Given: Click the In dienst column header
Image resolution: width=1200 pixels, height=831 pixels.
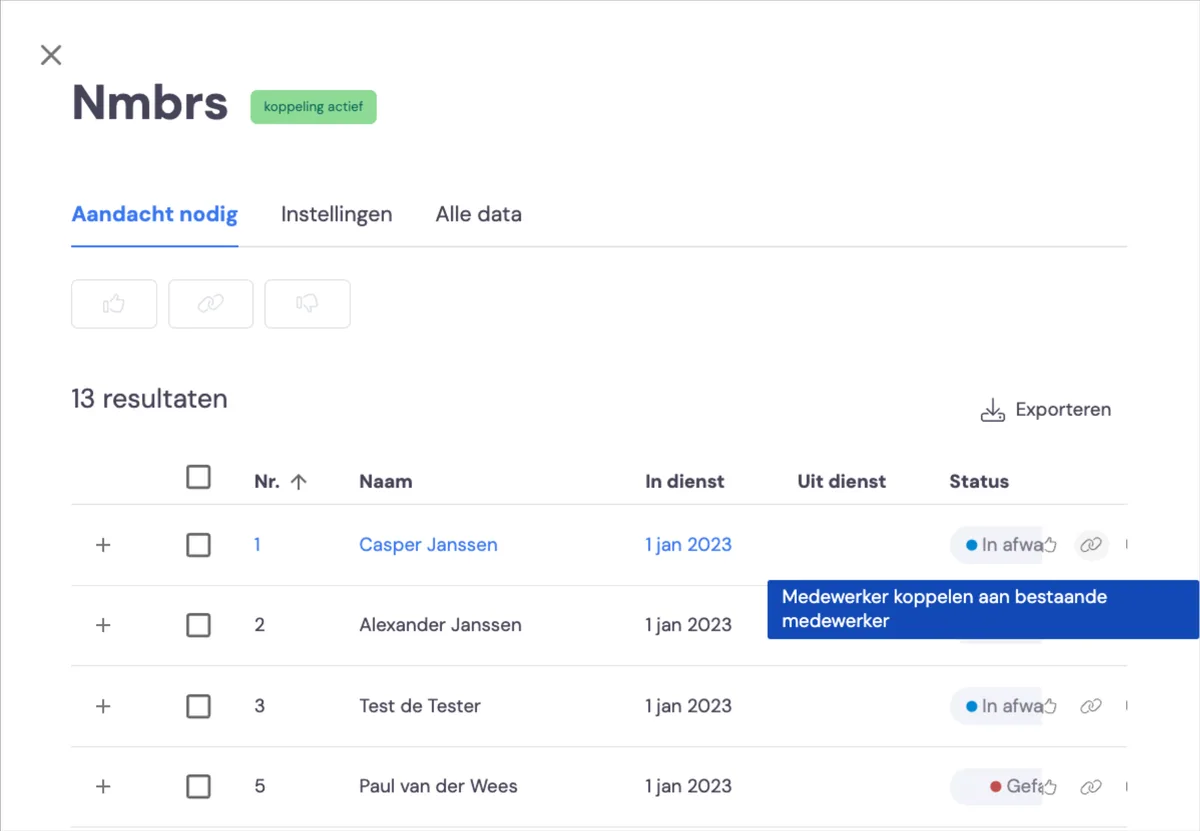Looking at the screenshot, I should coord(685,481).
